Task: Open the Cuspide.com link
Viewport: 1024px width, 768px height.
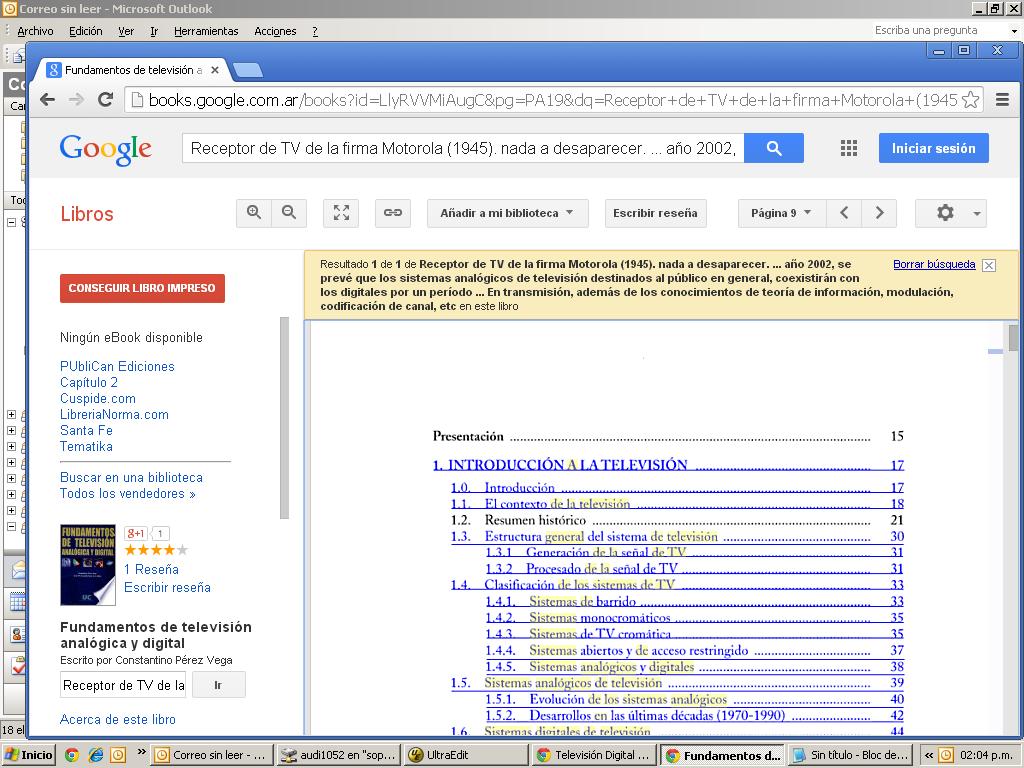Action: tap(98, 398)
